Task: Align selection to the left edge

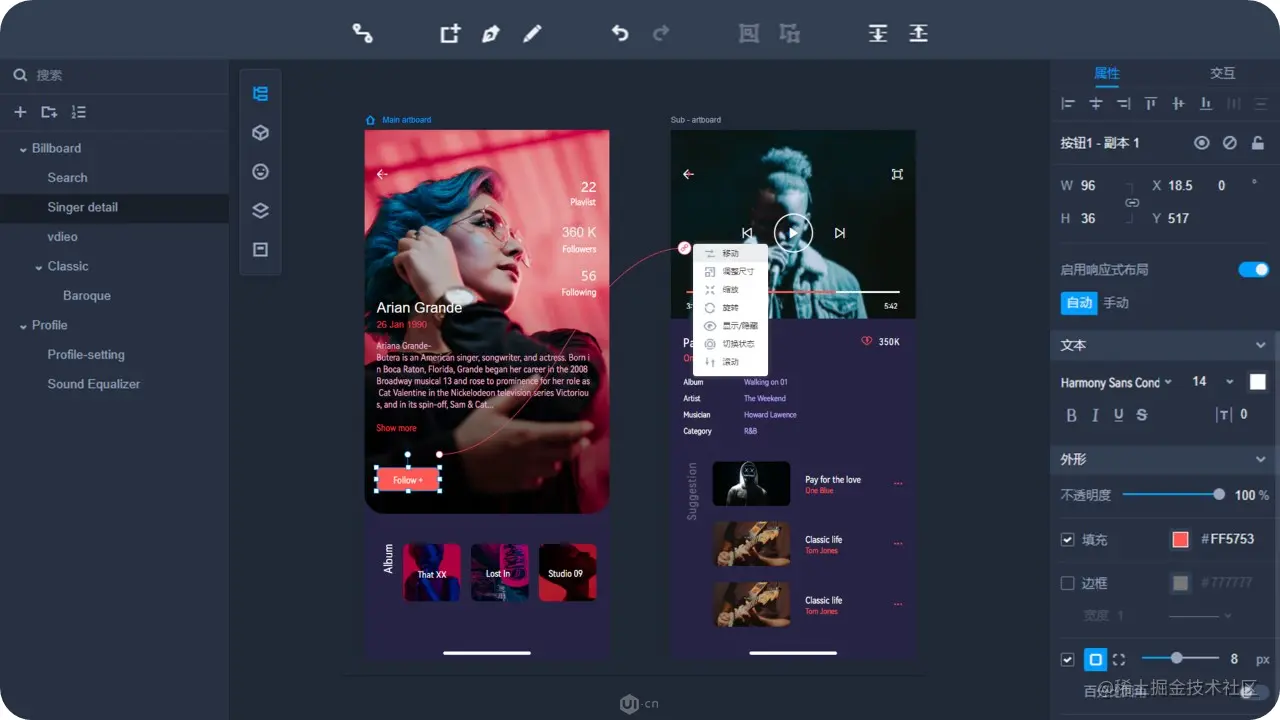Action: (x=1068, y=103)
